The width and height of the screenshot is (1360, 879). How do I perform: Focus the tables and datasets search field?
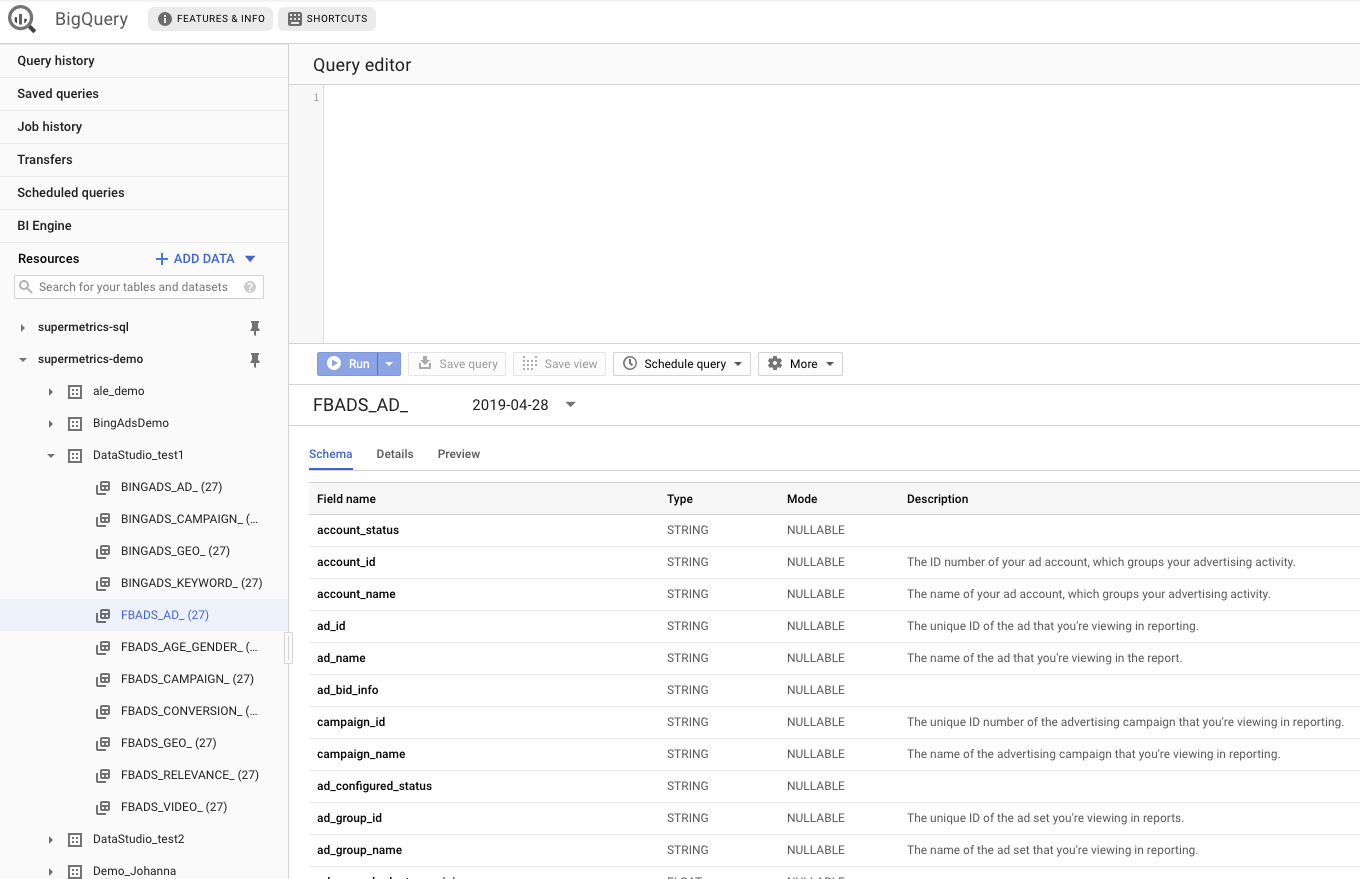[x=139, y=287]
